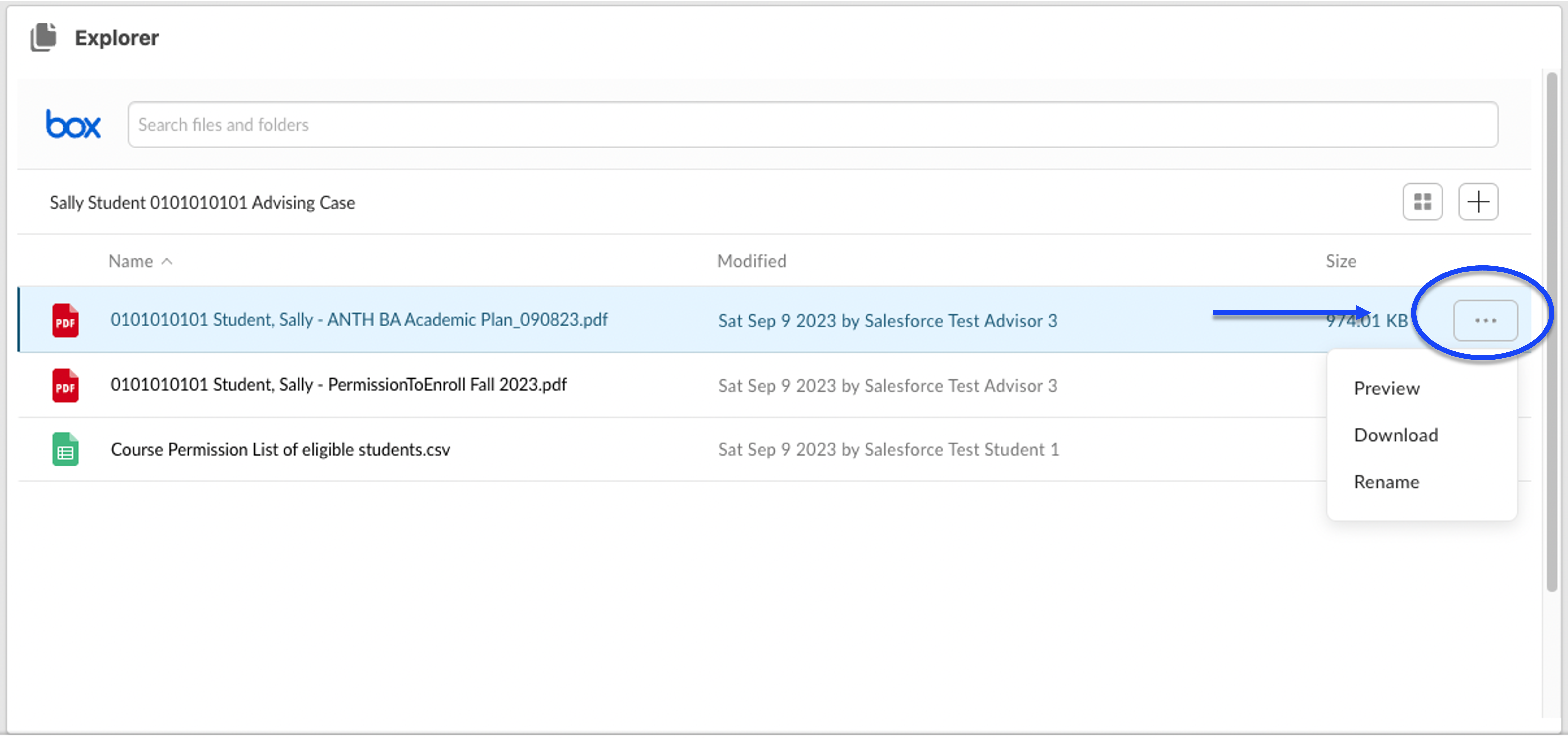The image size is (1568, 738).
Task: Open Course Permission List csv file
Action: click(280, 449)
